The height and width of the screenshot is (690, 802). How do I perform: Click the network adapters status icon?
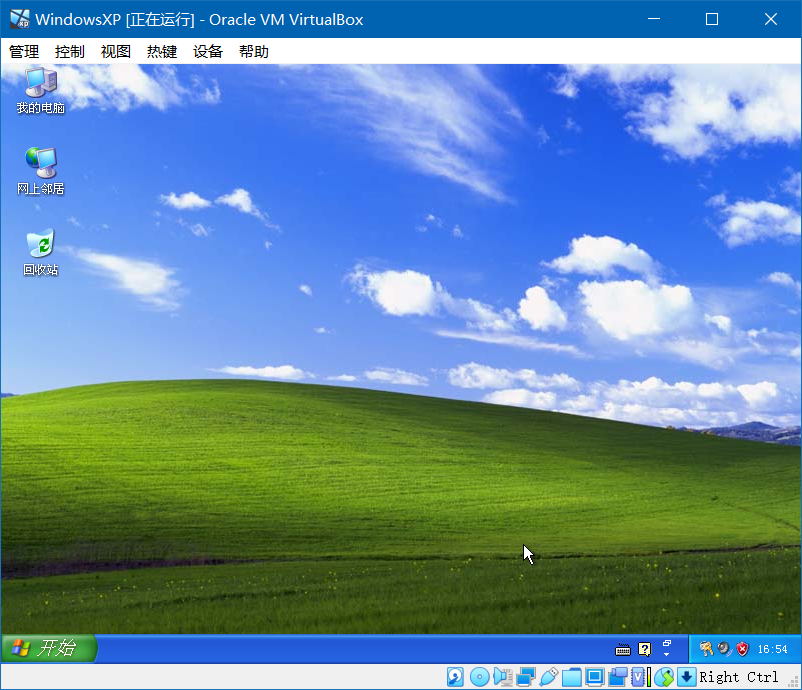click(x=525, y=677)
